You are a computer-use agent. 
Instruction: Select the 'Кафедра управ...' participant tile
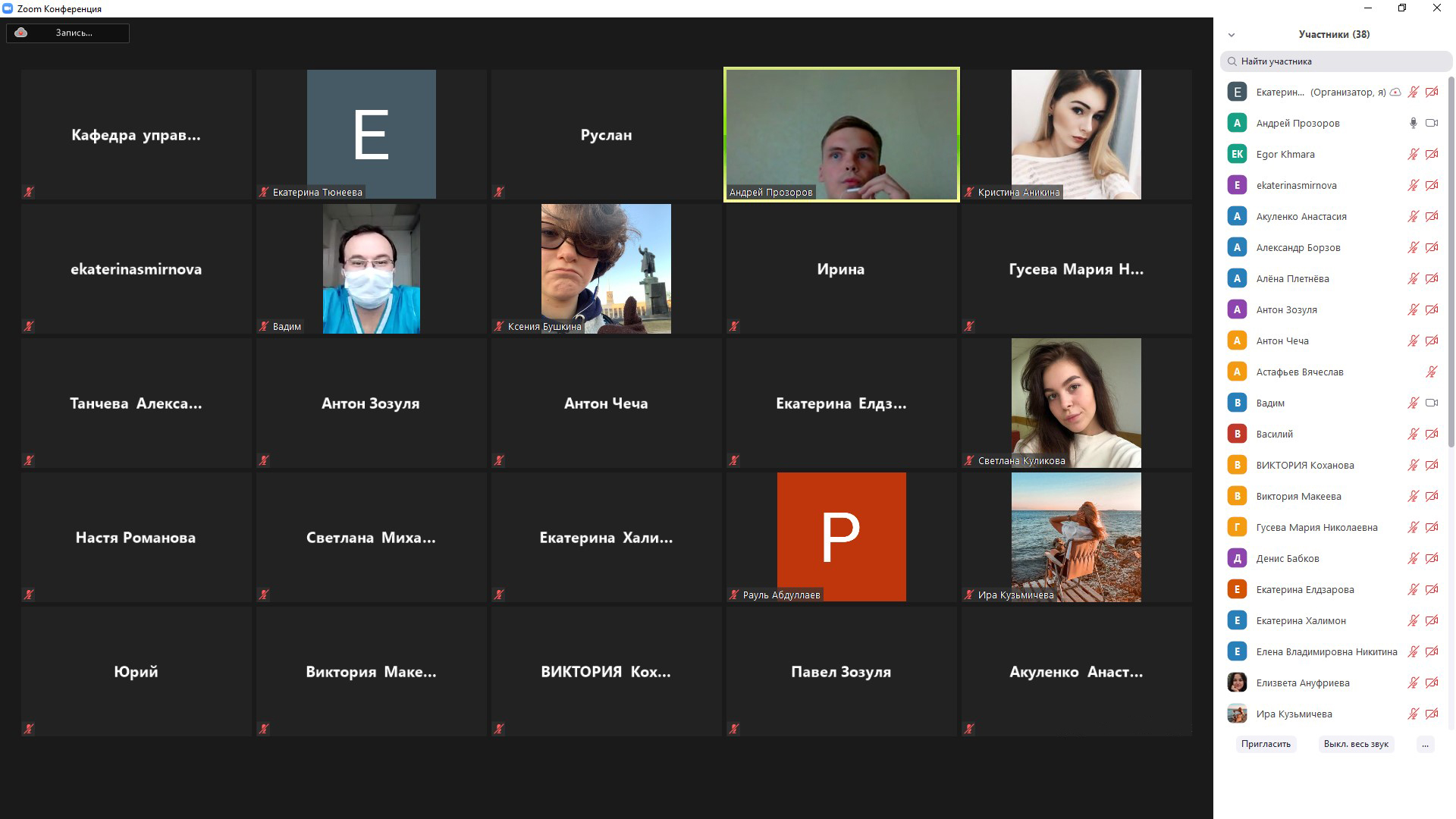tap(136, 134)
